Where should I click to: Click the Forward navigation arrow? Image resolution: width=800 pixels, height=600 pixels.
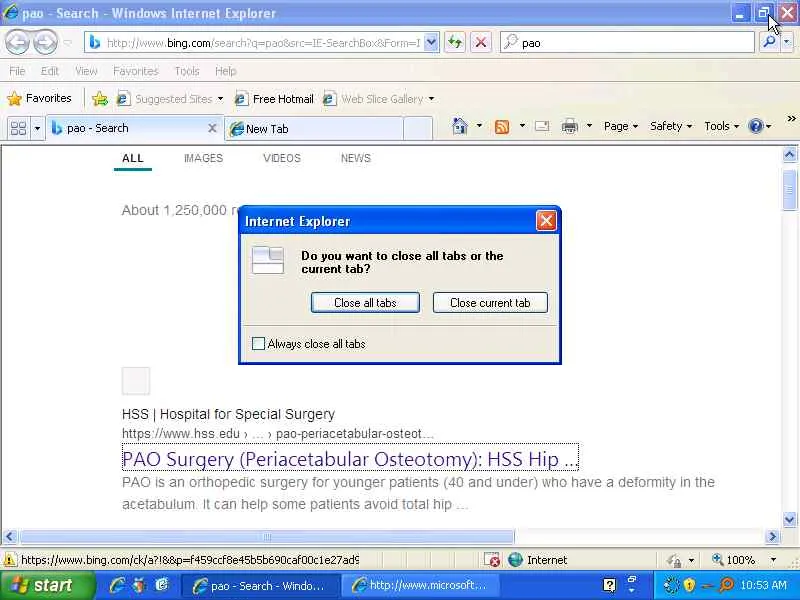point(46,43)
